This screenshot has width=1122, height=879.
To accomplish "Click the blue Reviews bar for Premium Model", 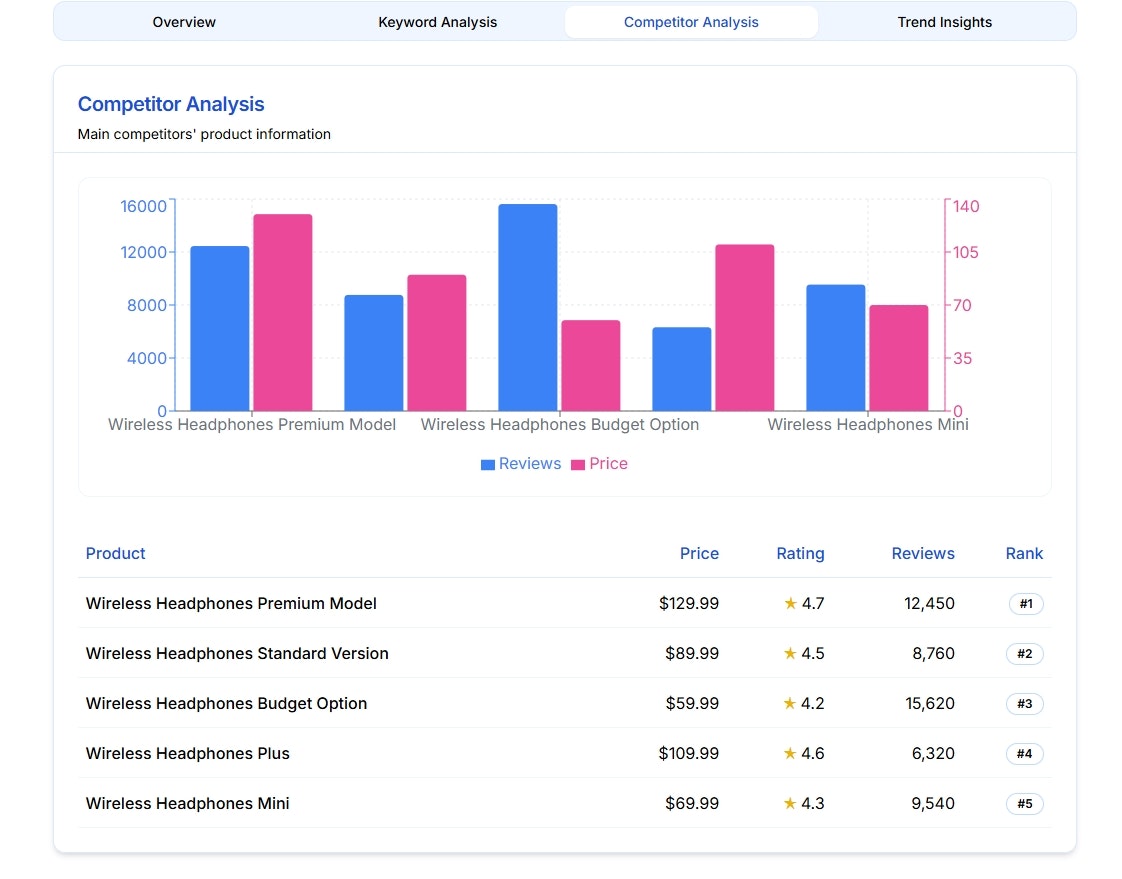I will pyautogui.click(x=220, y=329).
